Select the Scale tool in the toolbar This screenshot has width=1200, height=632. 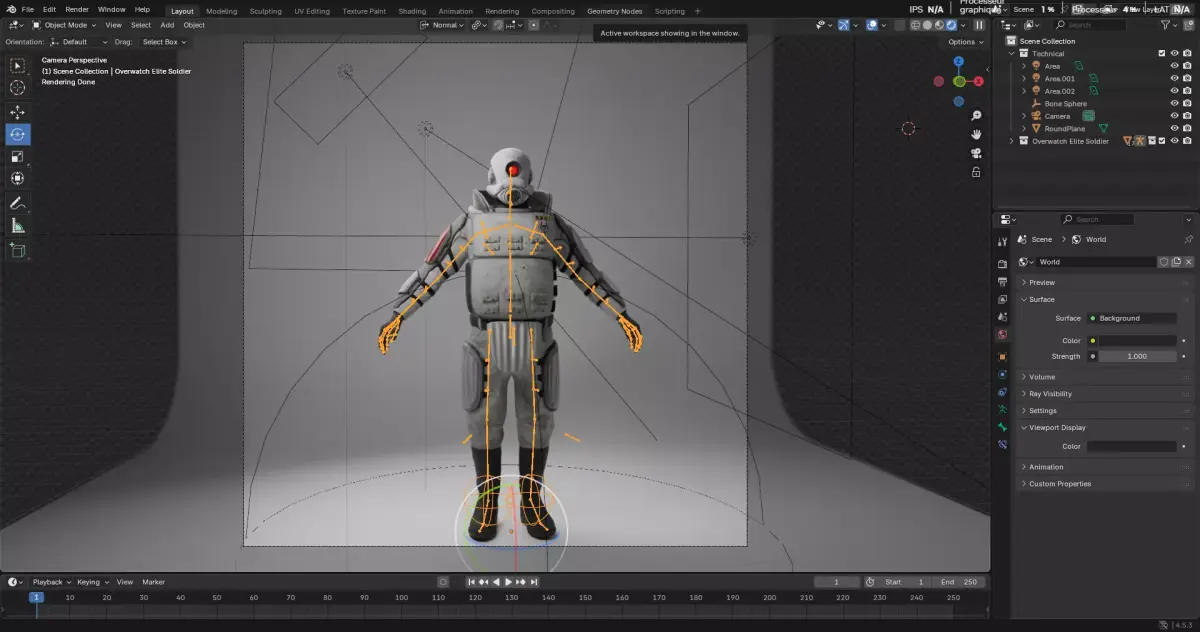tap(18, 156)
